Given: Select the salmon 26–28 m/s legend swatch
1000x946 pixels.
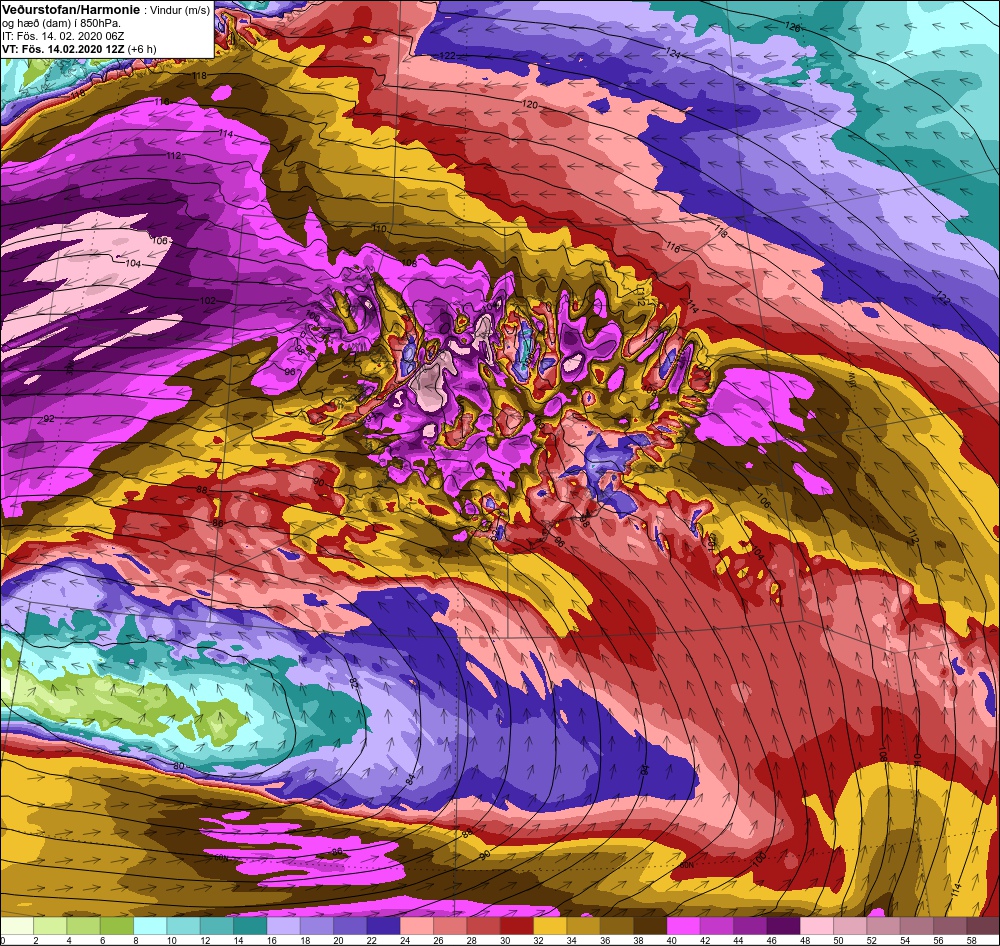Looking at the screenshot, I should tap(450, 925).
